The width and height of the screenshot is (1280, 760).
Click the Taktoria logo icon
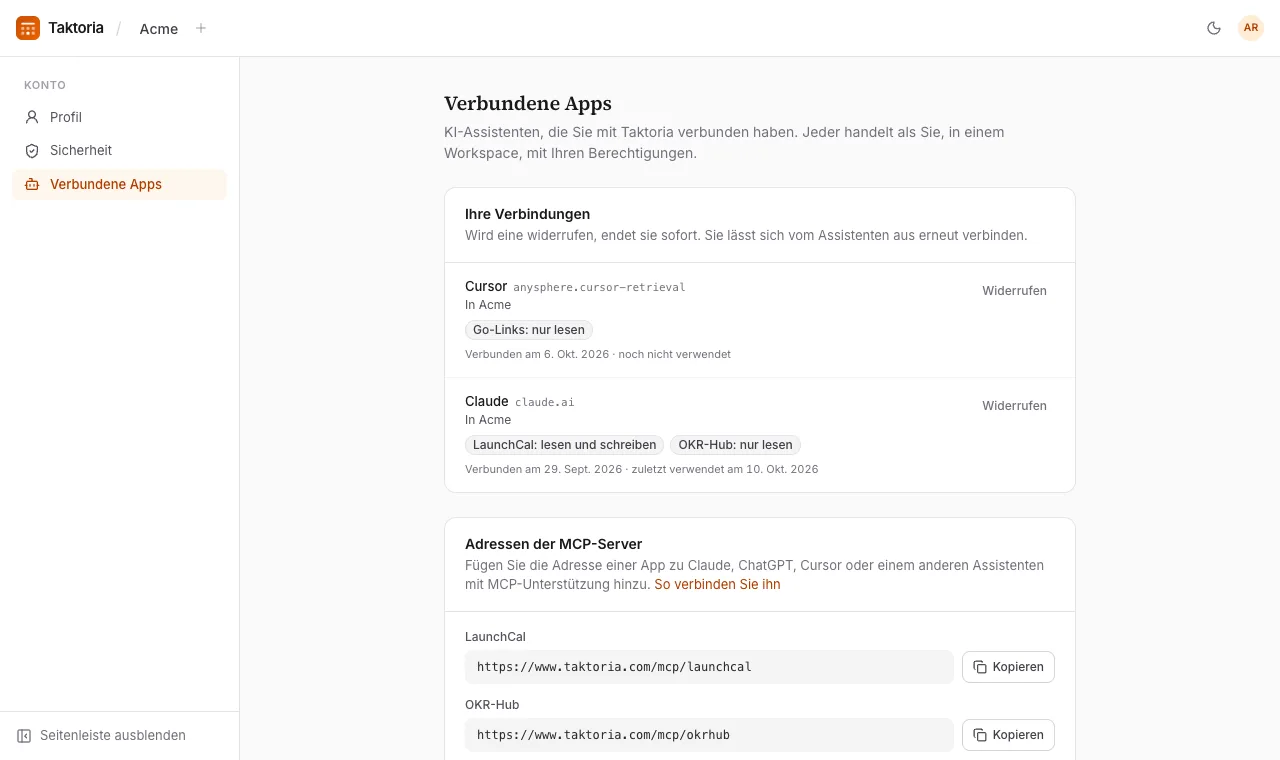click(x=28, y=28)
